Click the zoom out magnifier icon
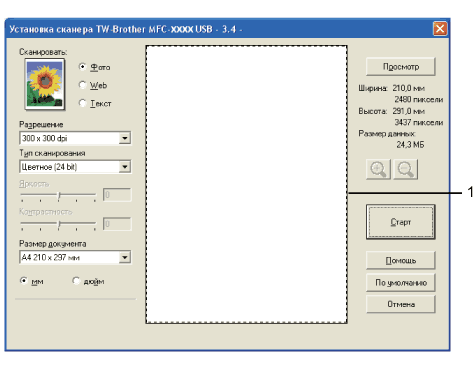This screenshot has height=384, width=475. click(x=406, y=169)
